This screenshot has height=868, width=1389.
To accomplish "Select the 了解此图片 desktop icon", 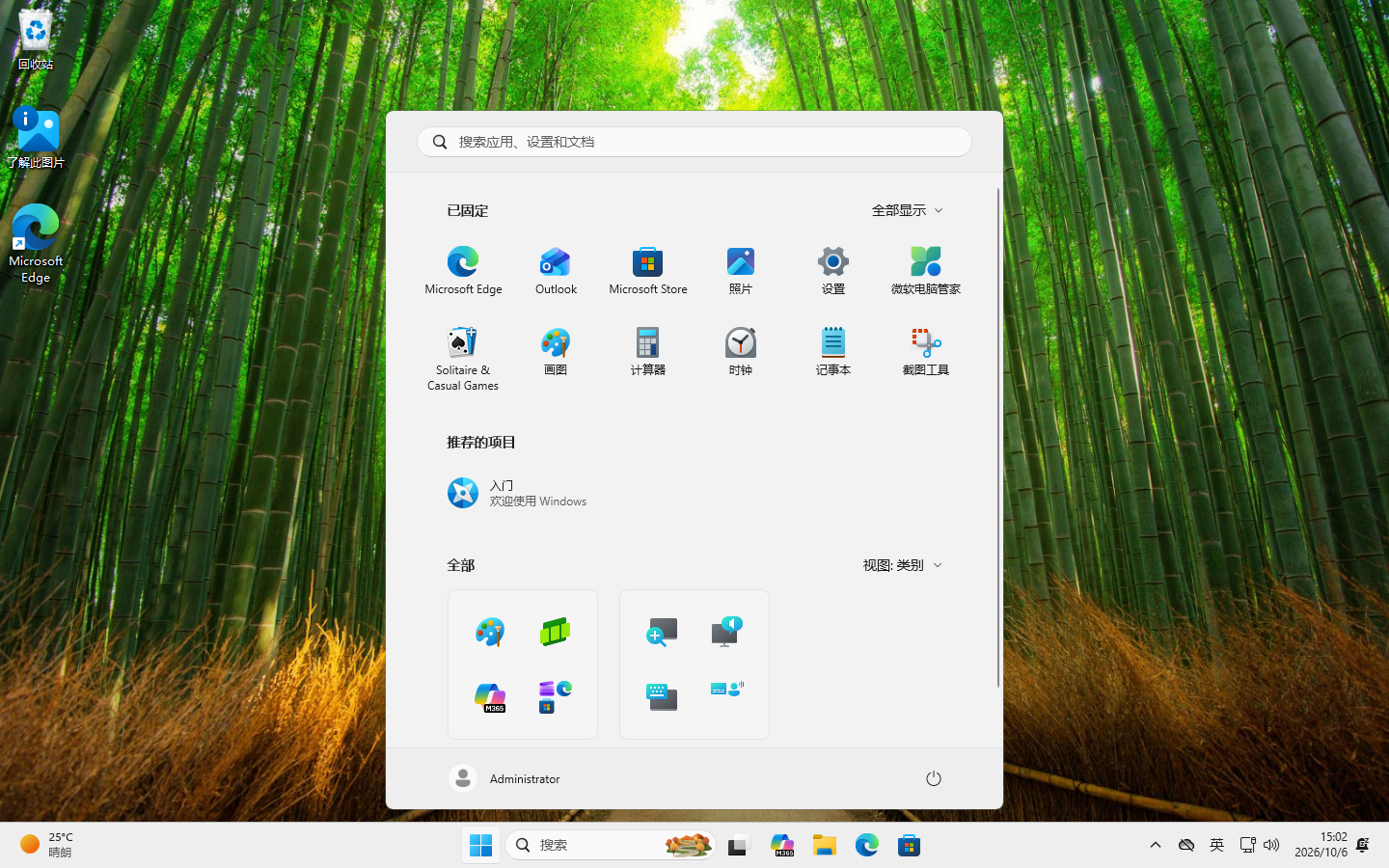I will [x=36, y=137].
